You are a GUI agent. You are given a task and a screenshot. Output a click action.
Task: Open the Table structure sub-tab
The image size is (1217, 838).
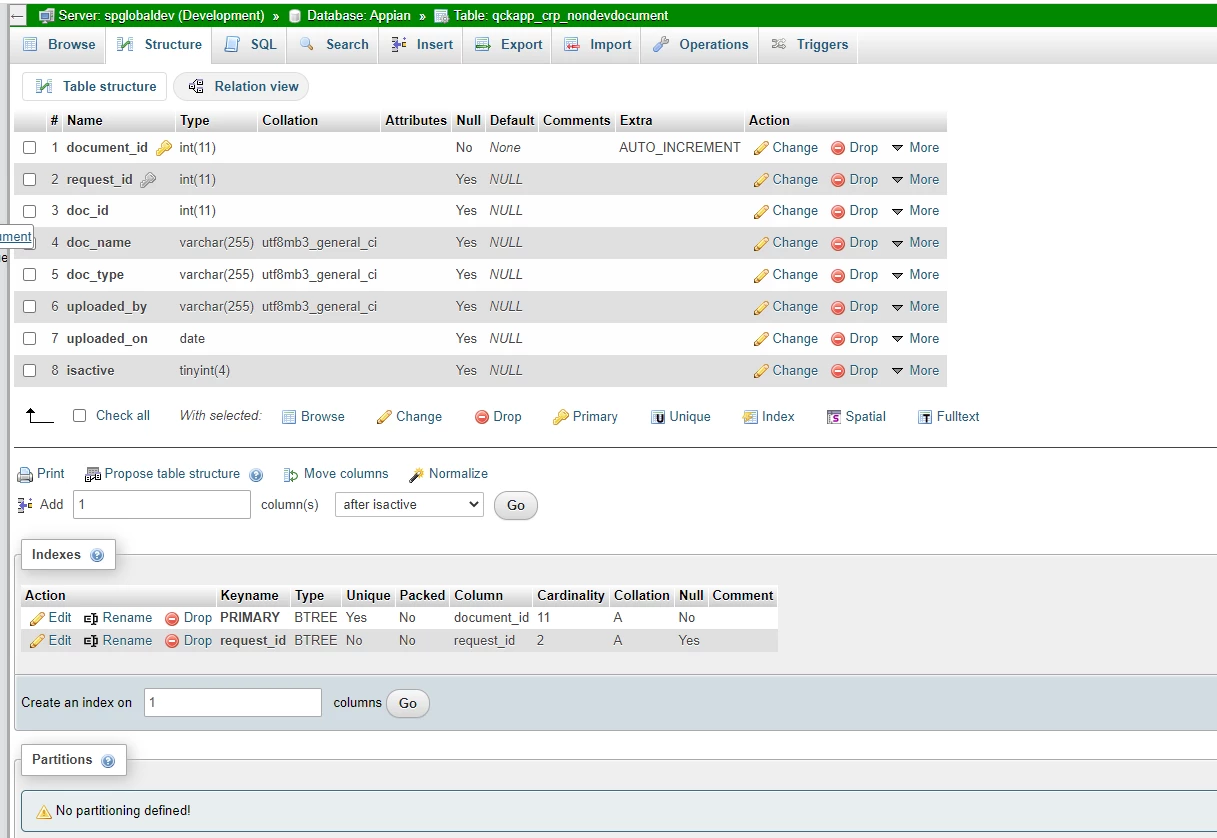point(96,87)
